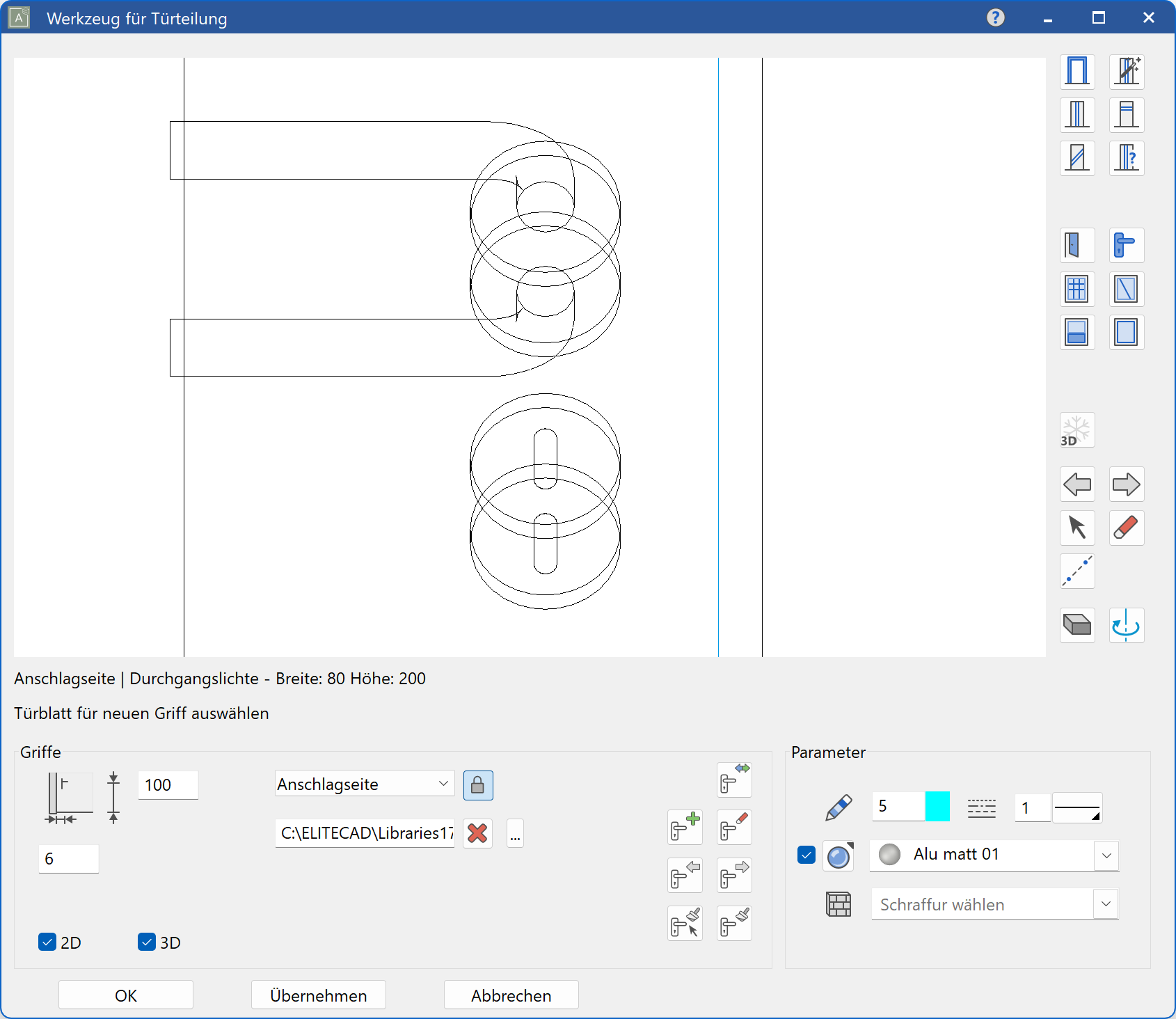This screenshot has width=1176, height=1019.
Task: Click the handle position diagram image
Action: pyautogui.click(x=69, y=798)
